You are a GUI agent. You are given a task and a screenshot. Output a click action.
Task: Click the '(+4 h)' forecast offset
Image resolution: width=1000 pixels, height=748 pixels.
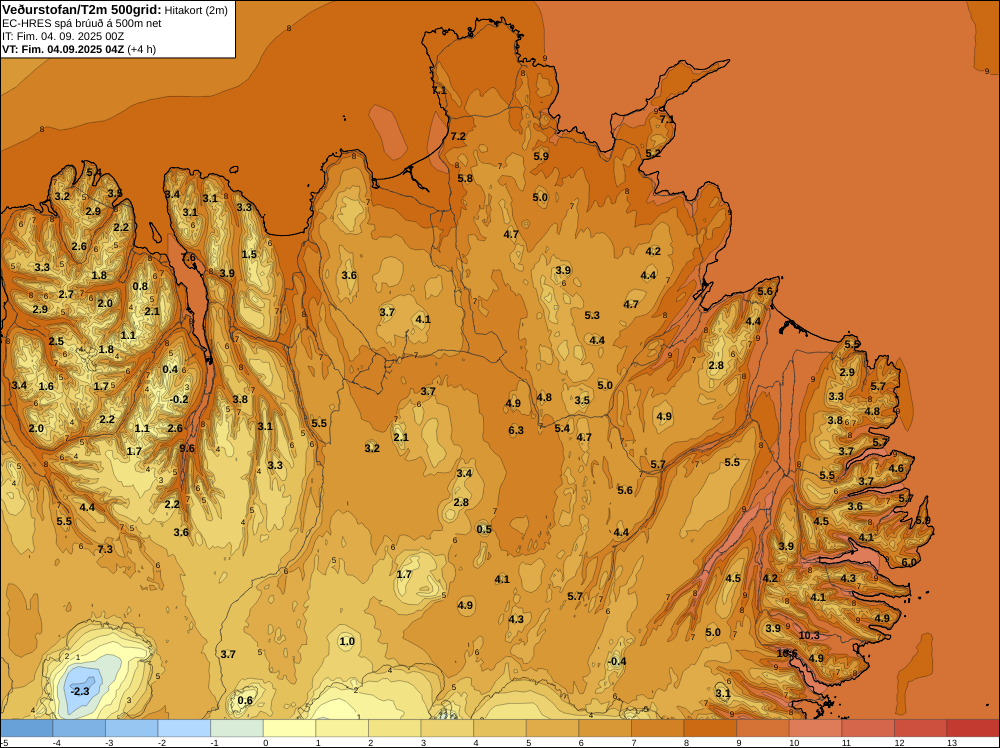click(x=142, y=49)
